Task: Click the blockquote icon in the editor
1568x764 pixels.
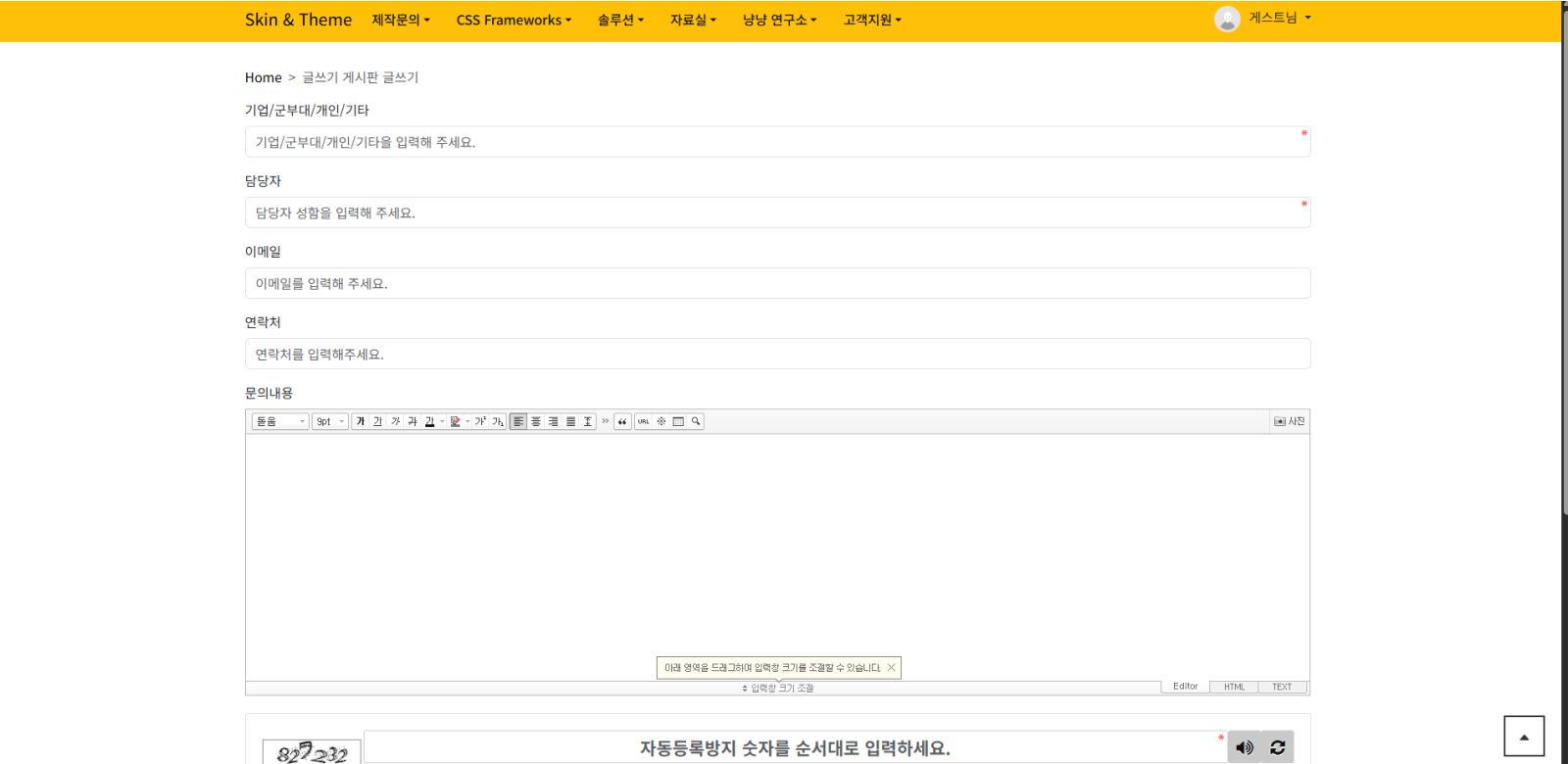Action: pos(622,421)
